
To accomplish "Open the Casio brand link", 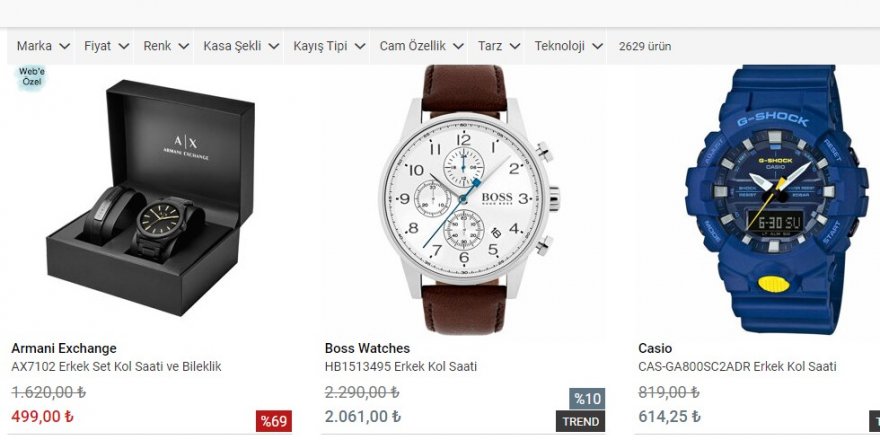I will [655, 348].
